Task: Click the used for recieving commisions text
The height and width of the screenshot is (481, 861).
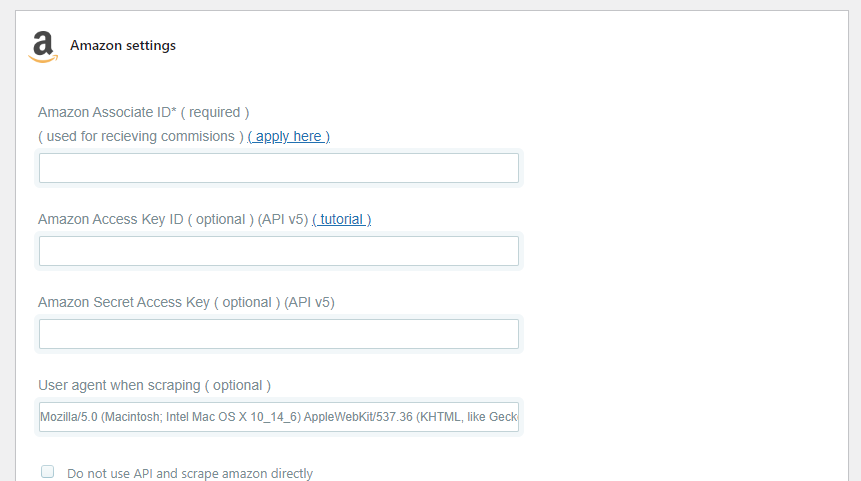Action: pos(141,136)
